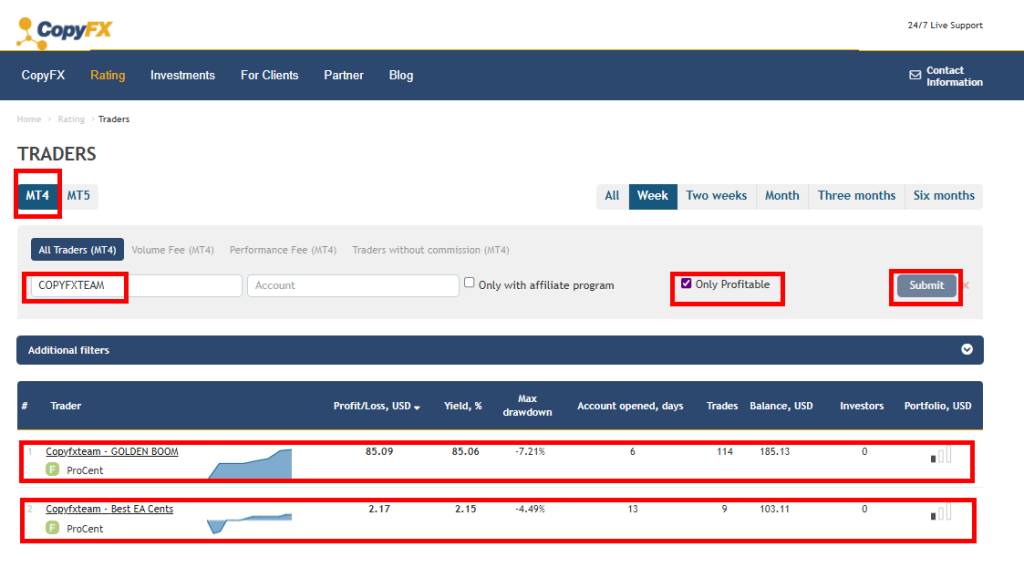Sort by Portfolio, USD column header
Viewport: 1024px width, 578px height.
937,406
